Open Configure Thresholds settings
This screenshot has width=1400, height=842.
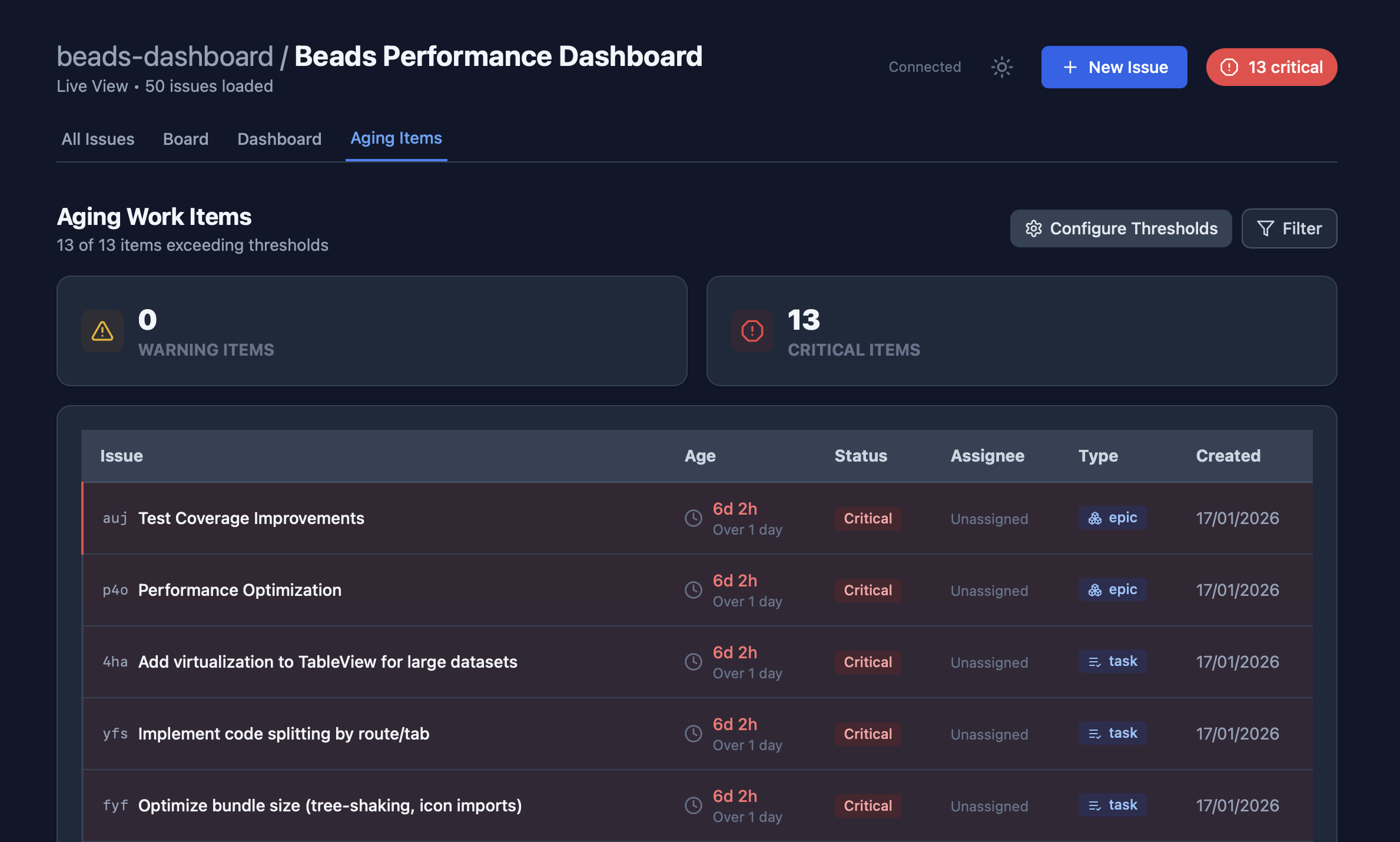coord(1120,228)
